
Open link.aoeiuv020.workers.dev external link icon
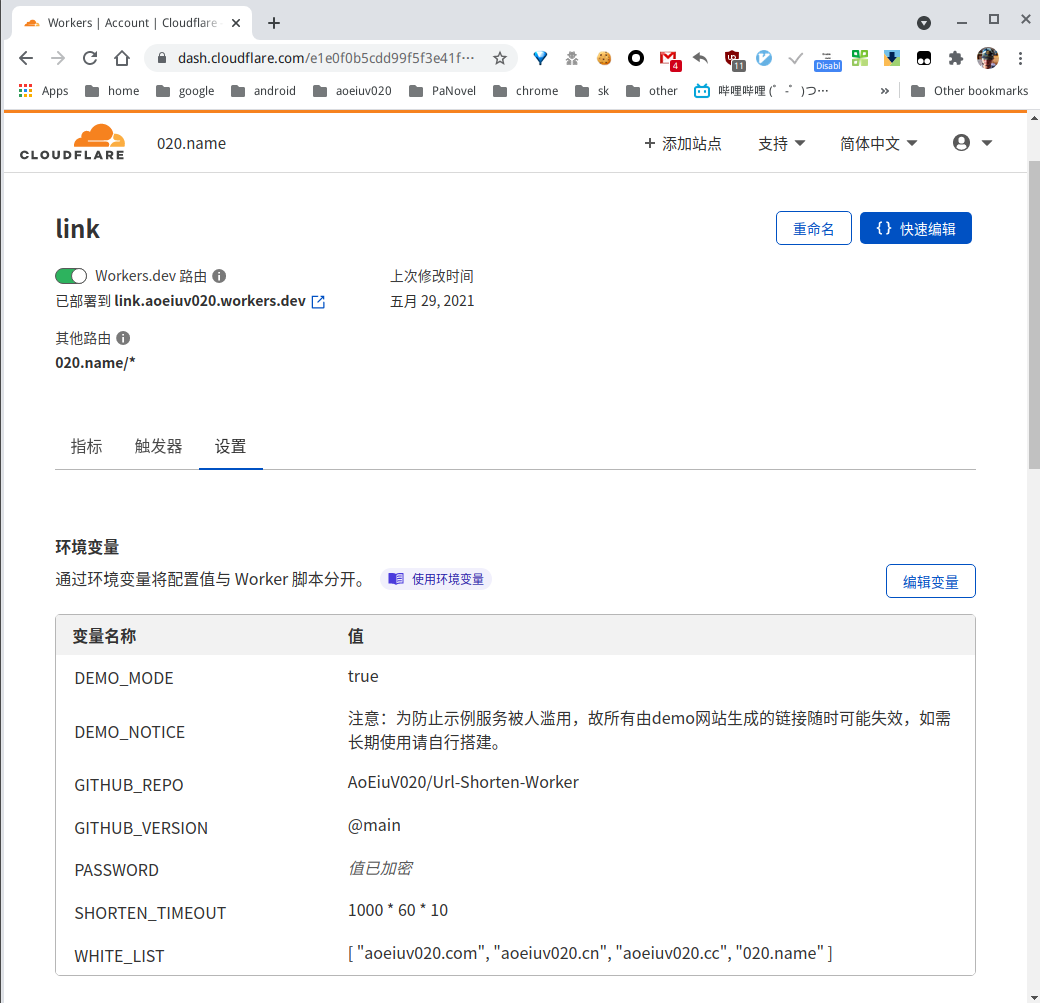pos(318,302)
